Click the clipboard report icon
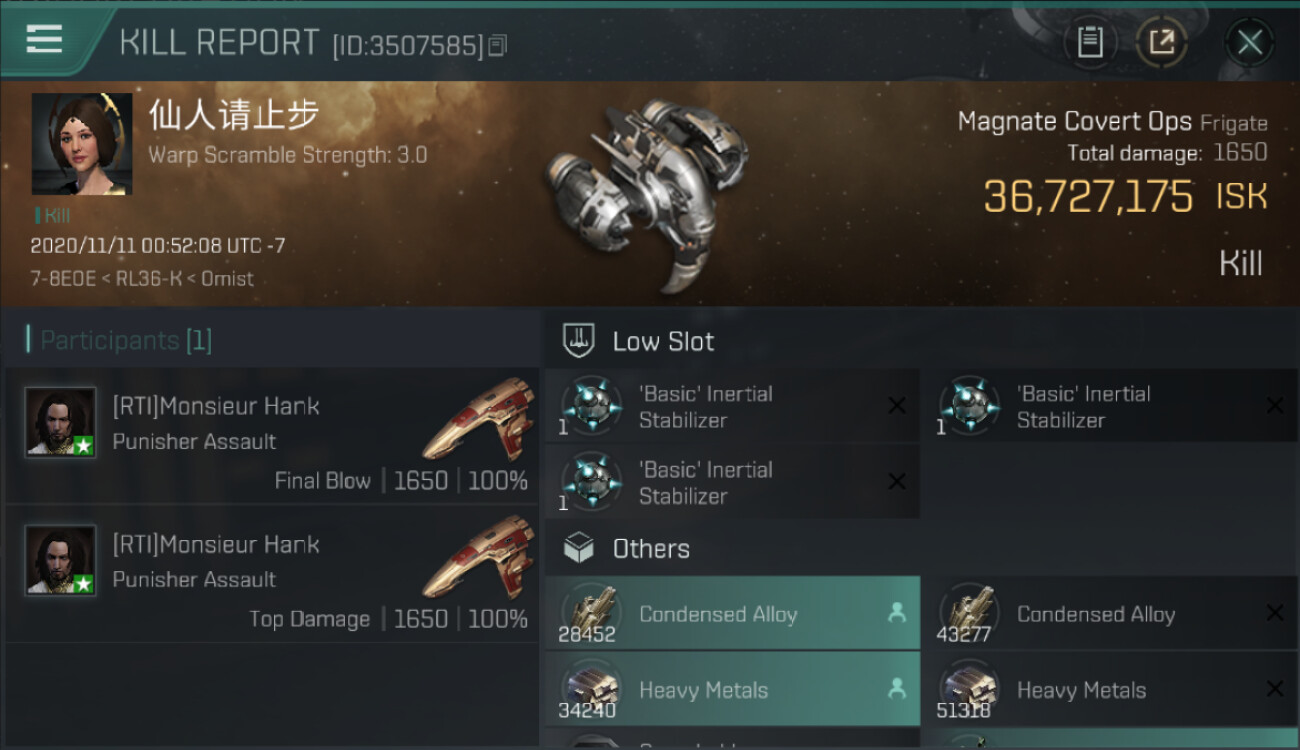 1089,42
